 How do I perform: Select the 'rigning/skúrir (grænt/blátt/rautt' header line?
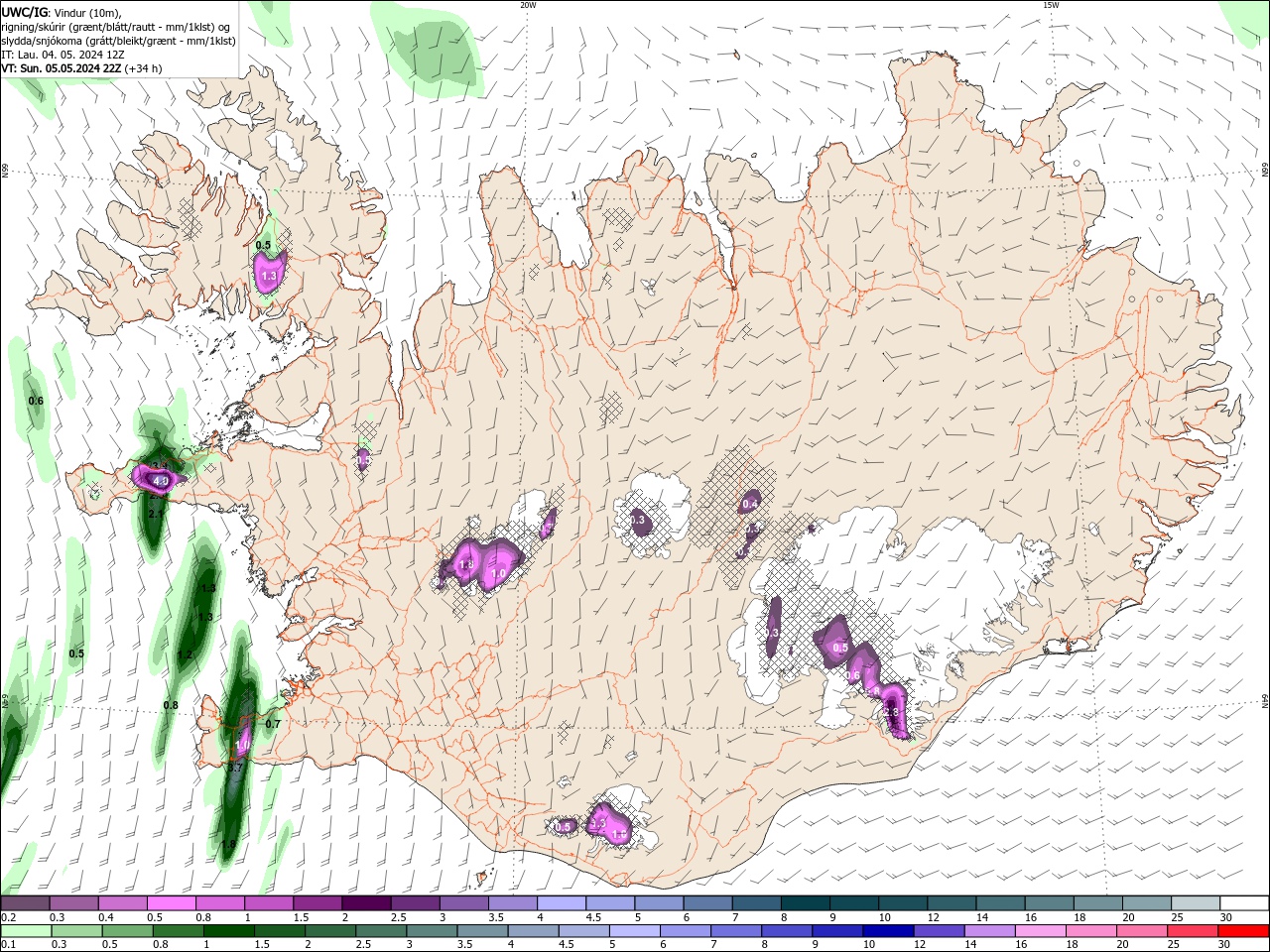tap(117, 27)
